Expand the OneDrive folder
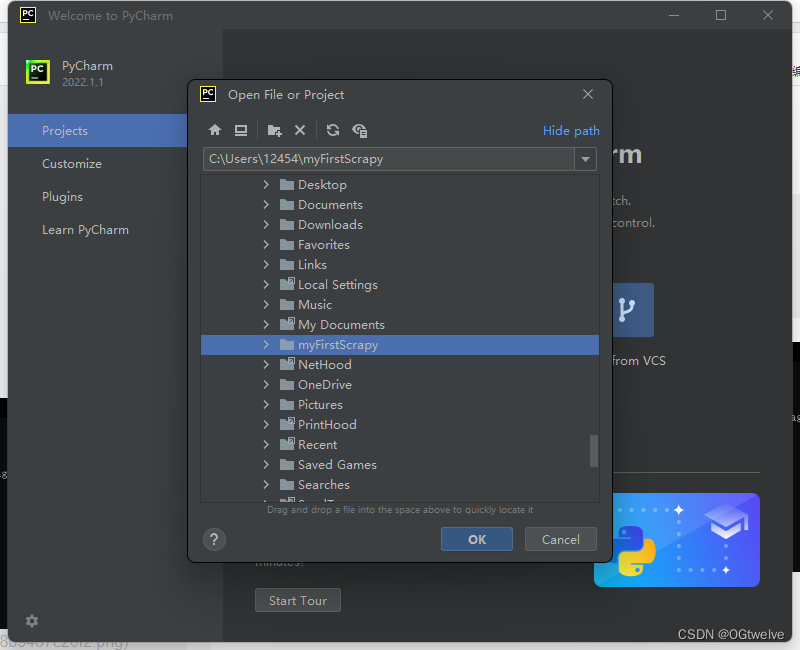 coord(266,385)
